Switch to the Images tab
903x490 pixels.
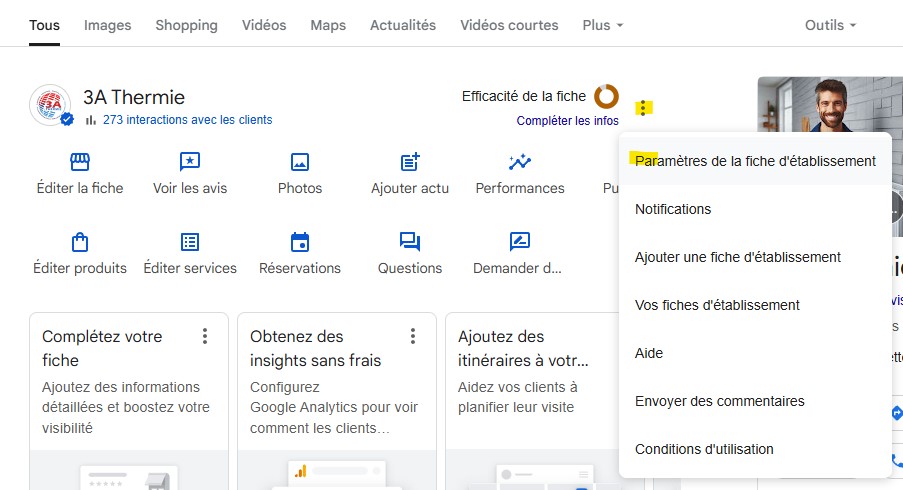point(108,25)
